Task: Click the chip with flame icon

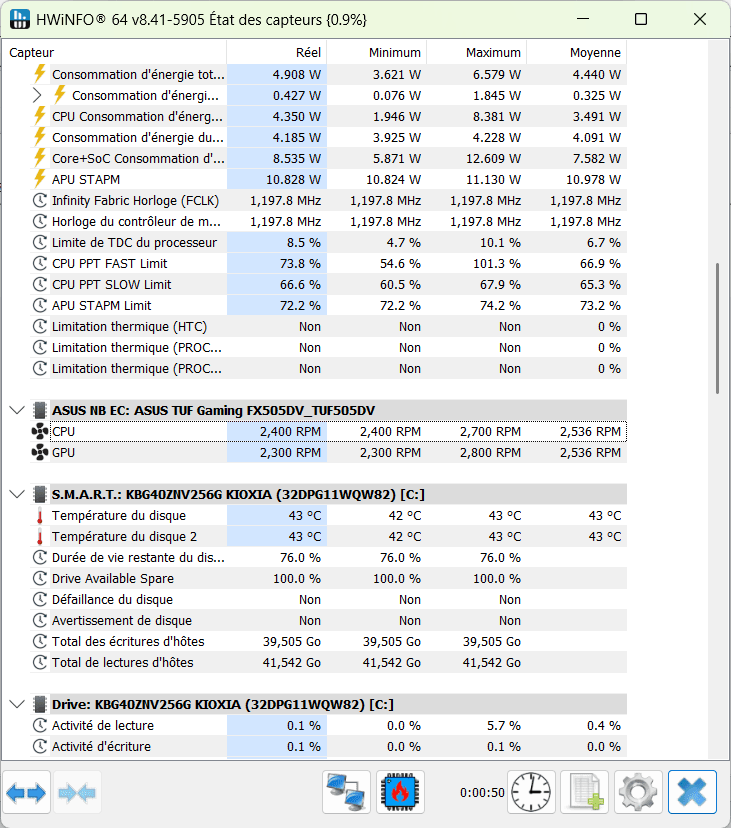Action: tap(400, 793)
